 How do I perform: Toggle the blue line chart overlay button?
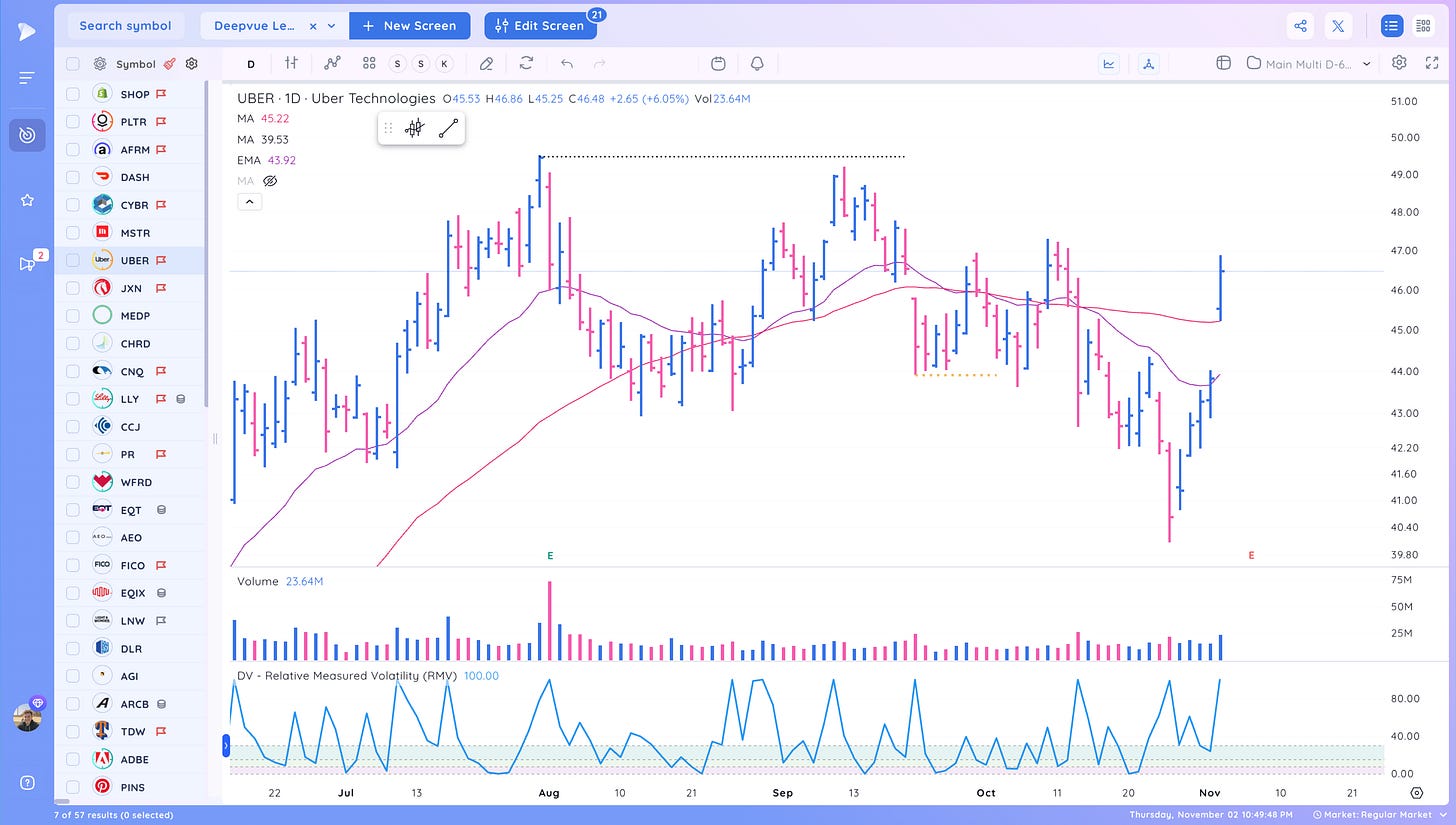point(1109,63)
